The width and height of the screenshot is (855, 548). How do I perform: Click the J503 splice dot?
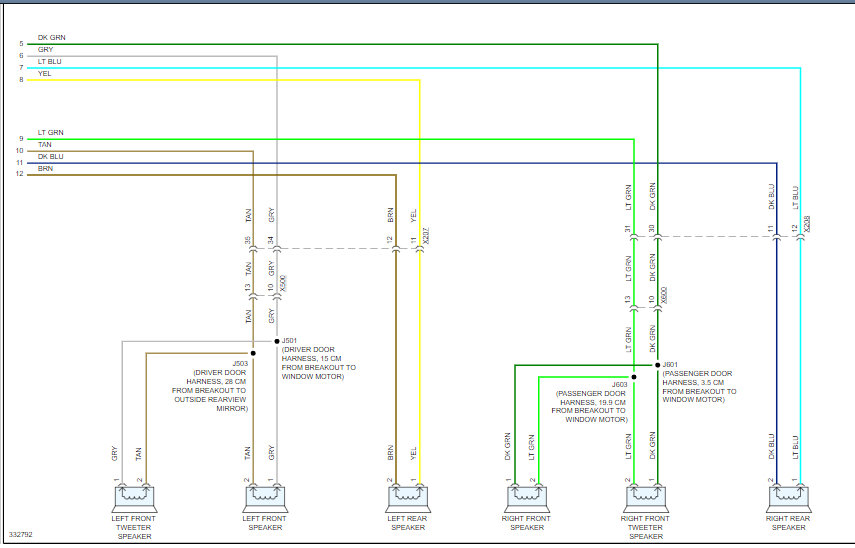pyautogui.click(x=253, y=353)
